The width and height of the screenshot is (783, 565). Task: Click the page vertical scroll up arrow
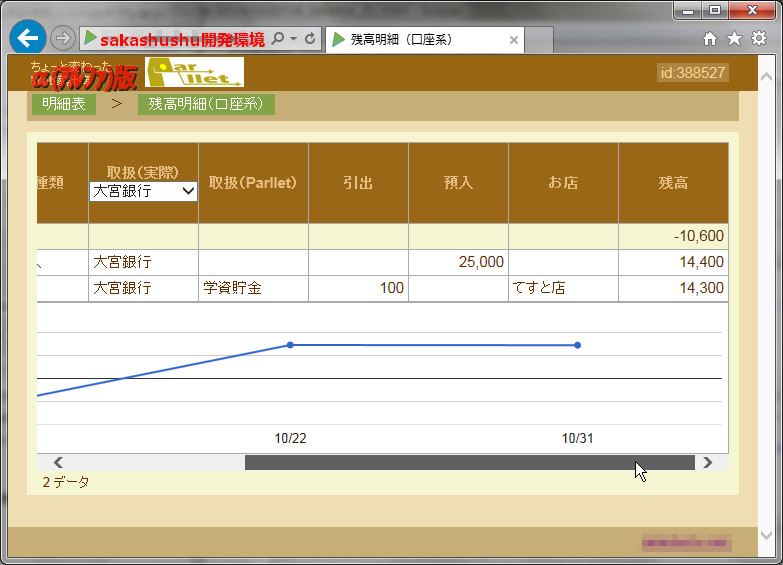coord(766,77)
